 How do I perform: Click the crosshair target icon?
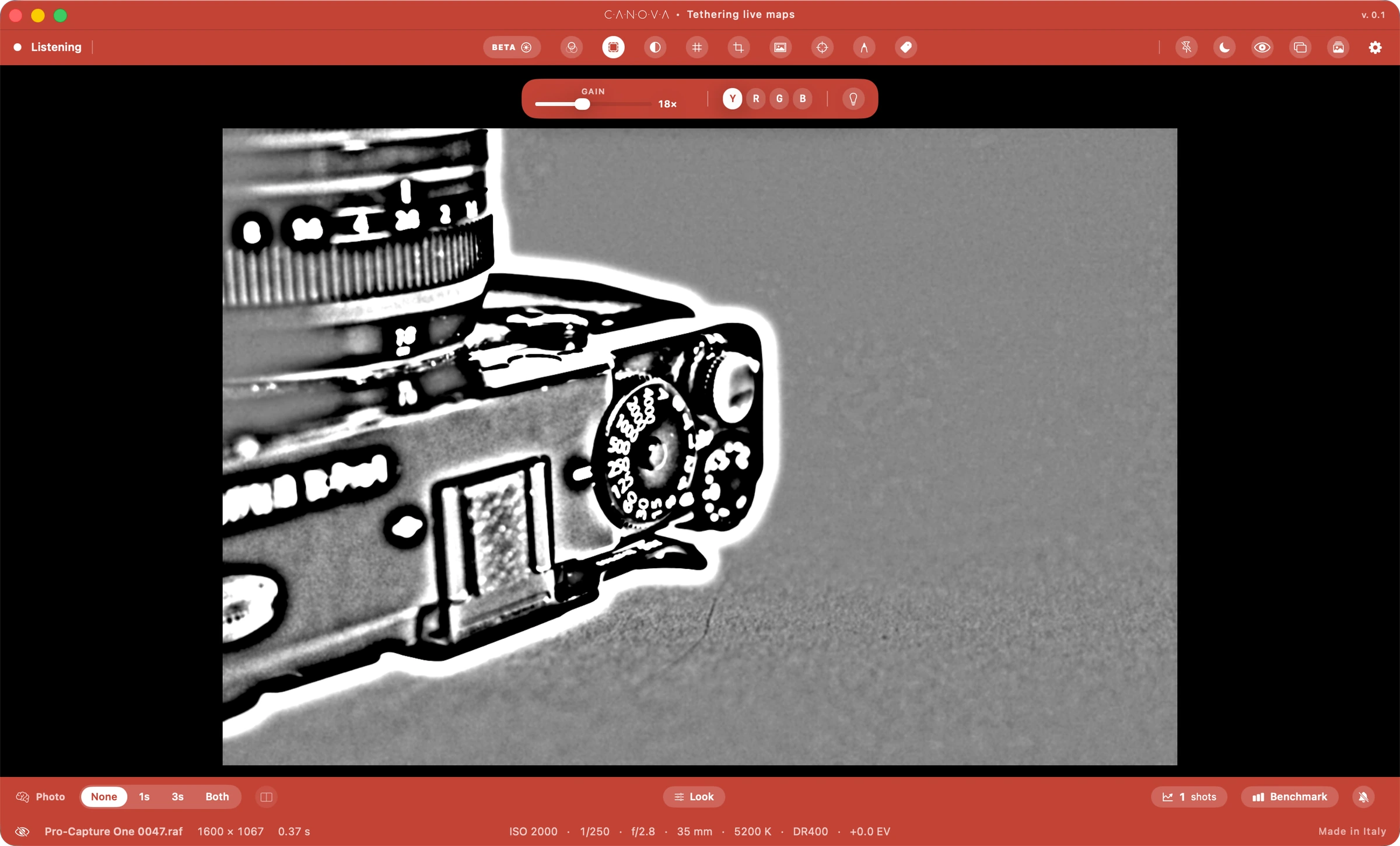tap(822, 47)
